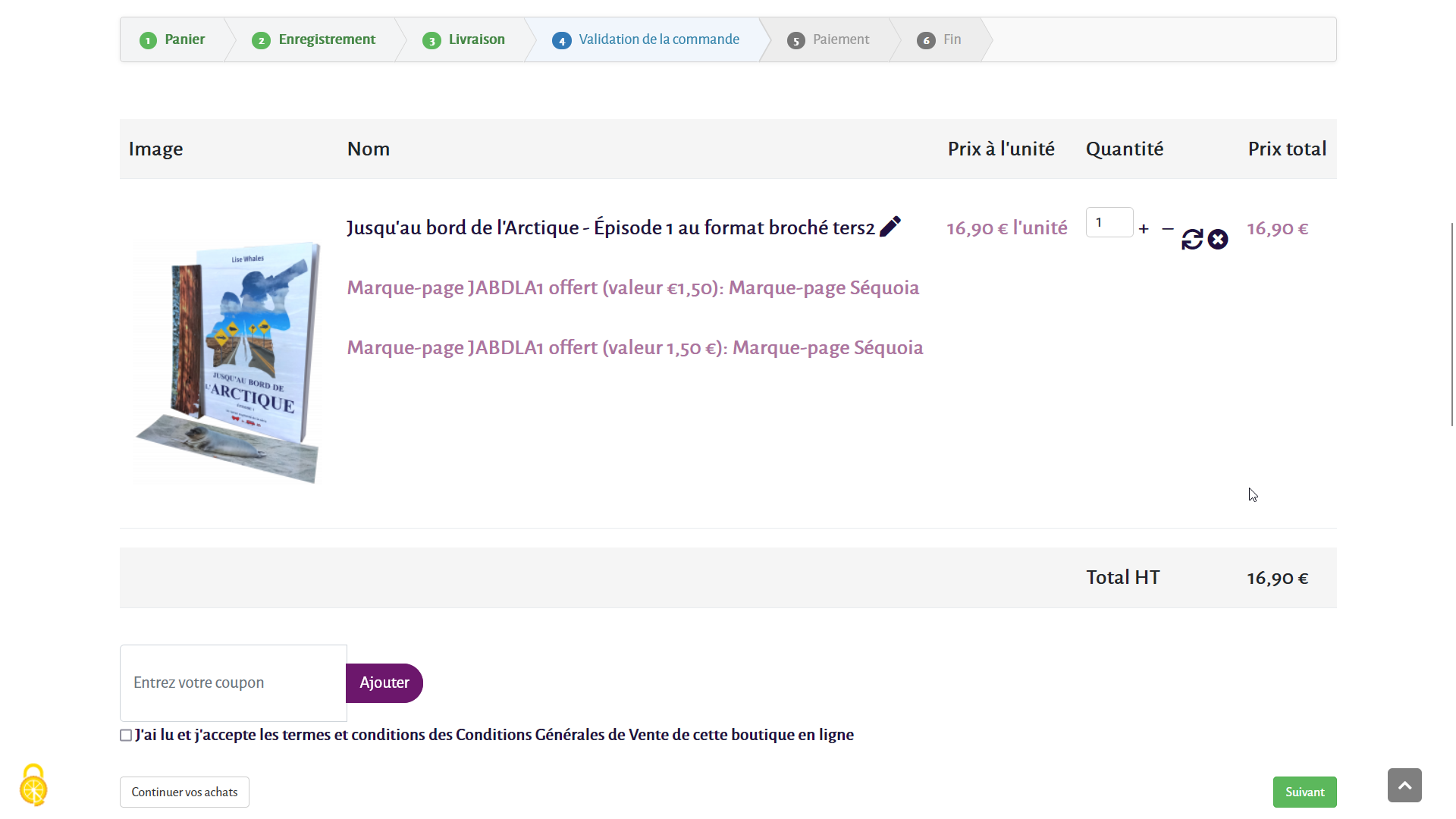1456x819 pixels.
Task: Accept the terms and conditions checkbox
Action: (126, 736)
